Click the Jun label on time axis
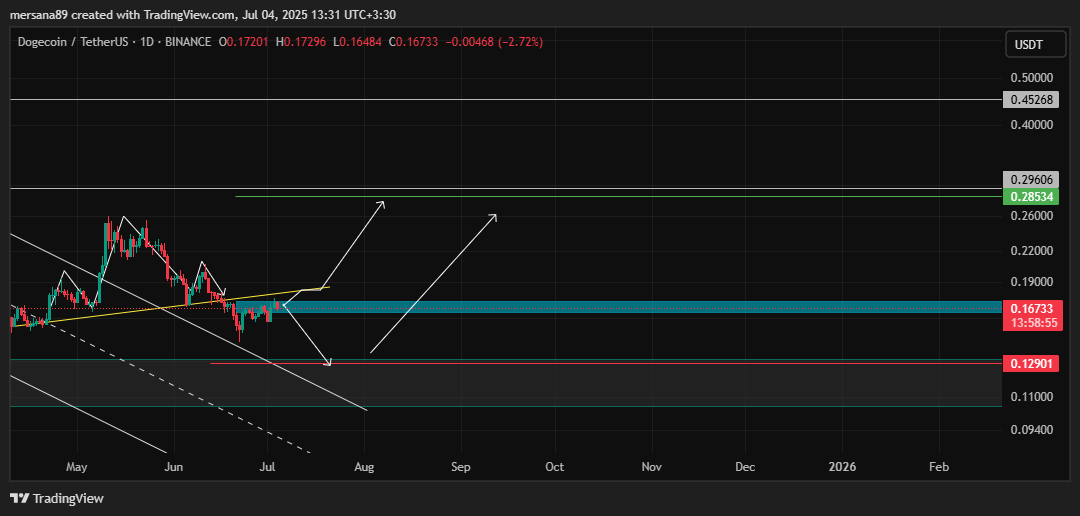1080x516 pixels. pos(174,467)
